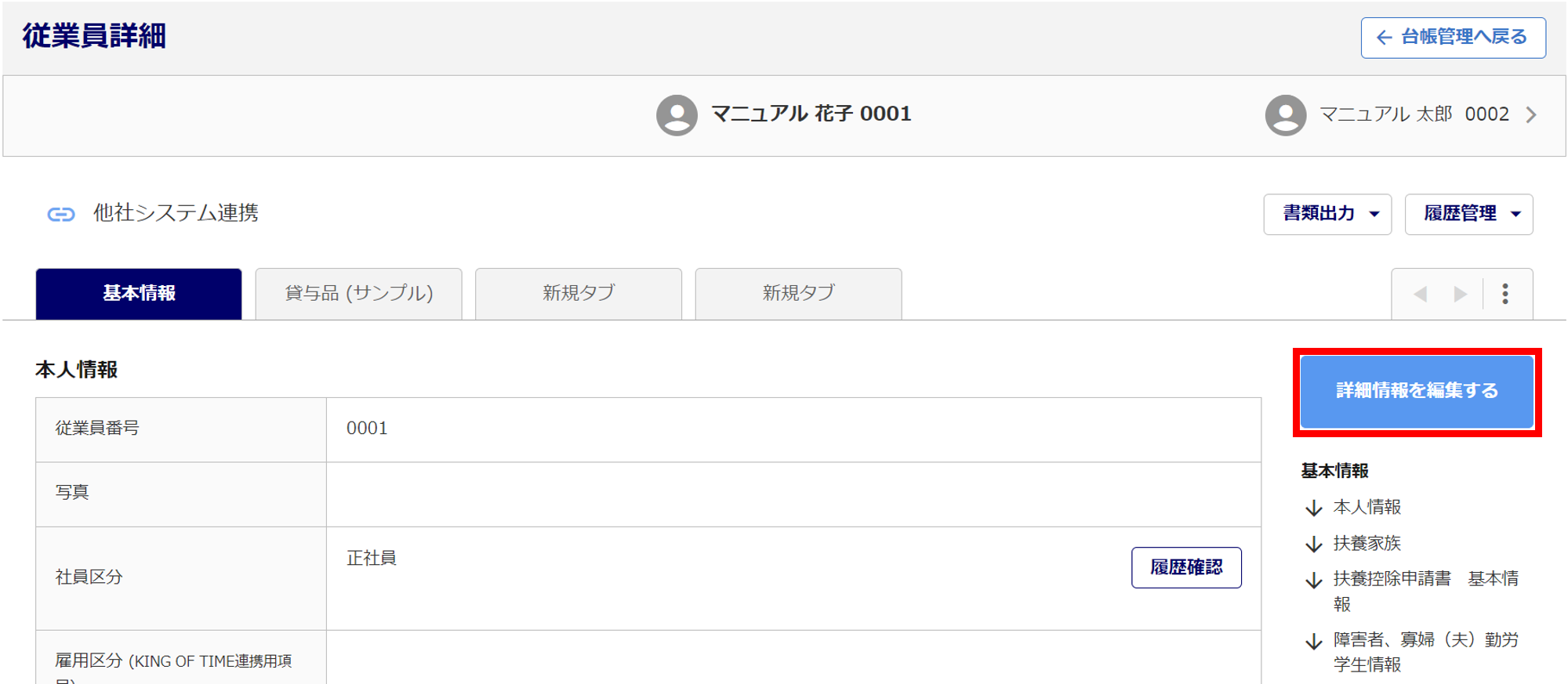Go to 扶養控除申請書 基本情報 section
1568x684 pixels.
1392,579
